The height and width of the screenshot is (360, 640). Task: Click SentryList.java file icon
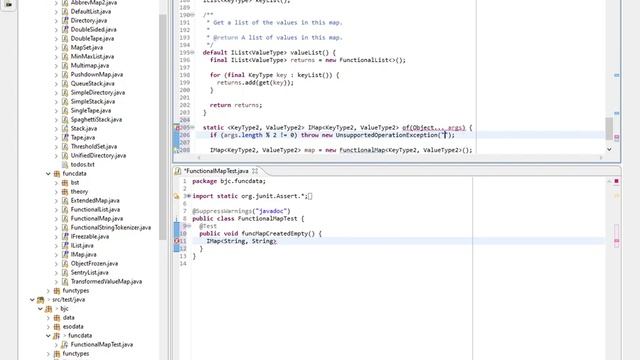[65, 272]
